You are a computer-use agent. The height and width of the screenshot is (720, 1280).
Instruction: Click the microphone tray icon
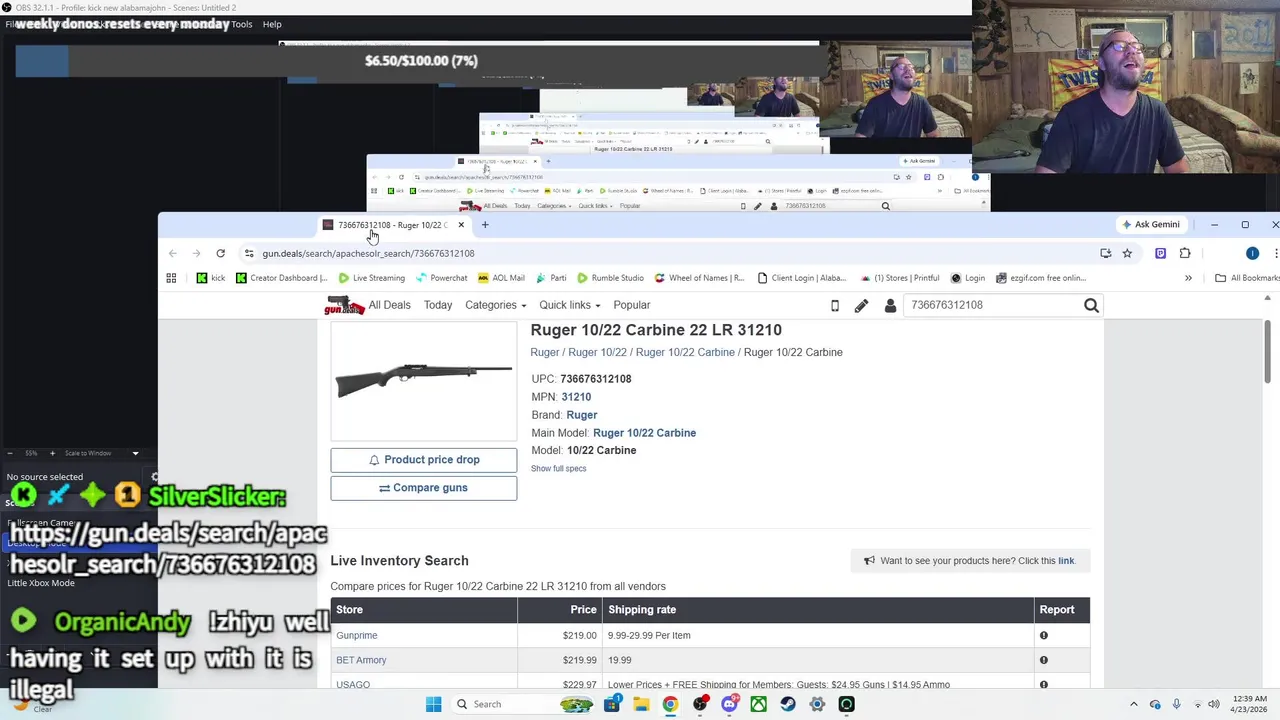(x=1176, y=704)
